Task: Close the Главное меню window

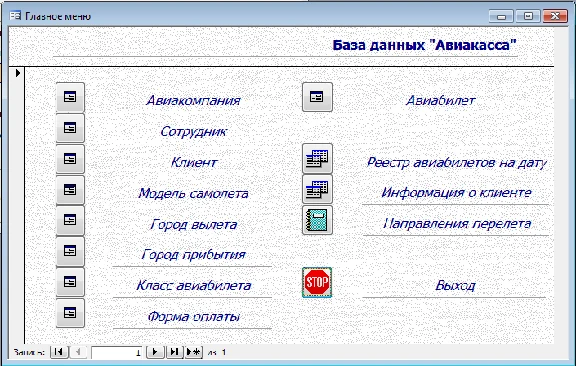Action: click(555, 16)
